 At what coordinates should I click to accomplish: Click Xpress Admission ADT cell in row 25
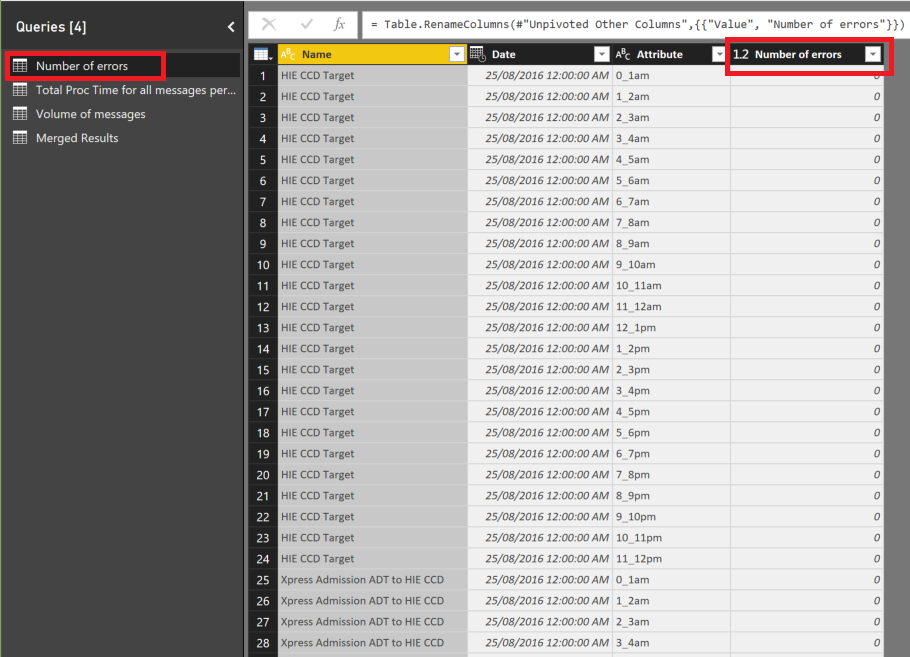(373, 580)
